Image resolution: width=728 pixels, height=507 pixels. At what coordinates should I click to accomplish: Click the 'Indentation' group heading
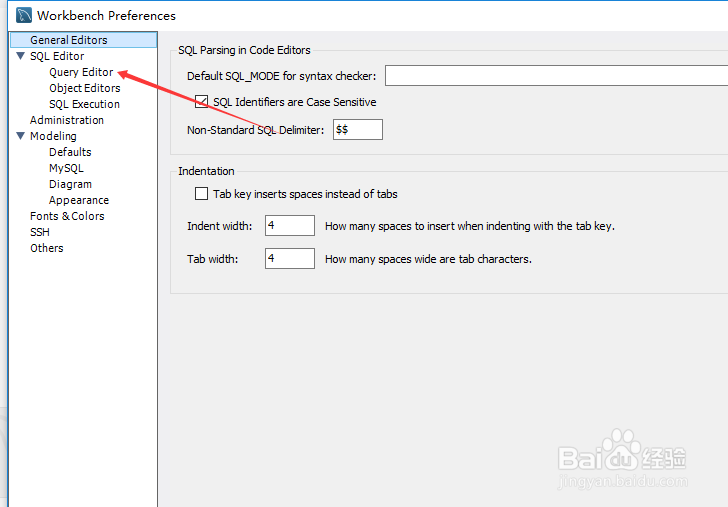click(206, 171)
